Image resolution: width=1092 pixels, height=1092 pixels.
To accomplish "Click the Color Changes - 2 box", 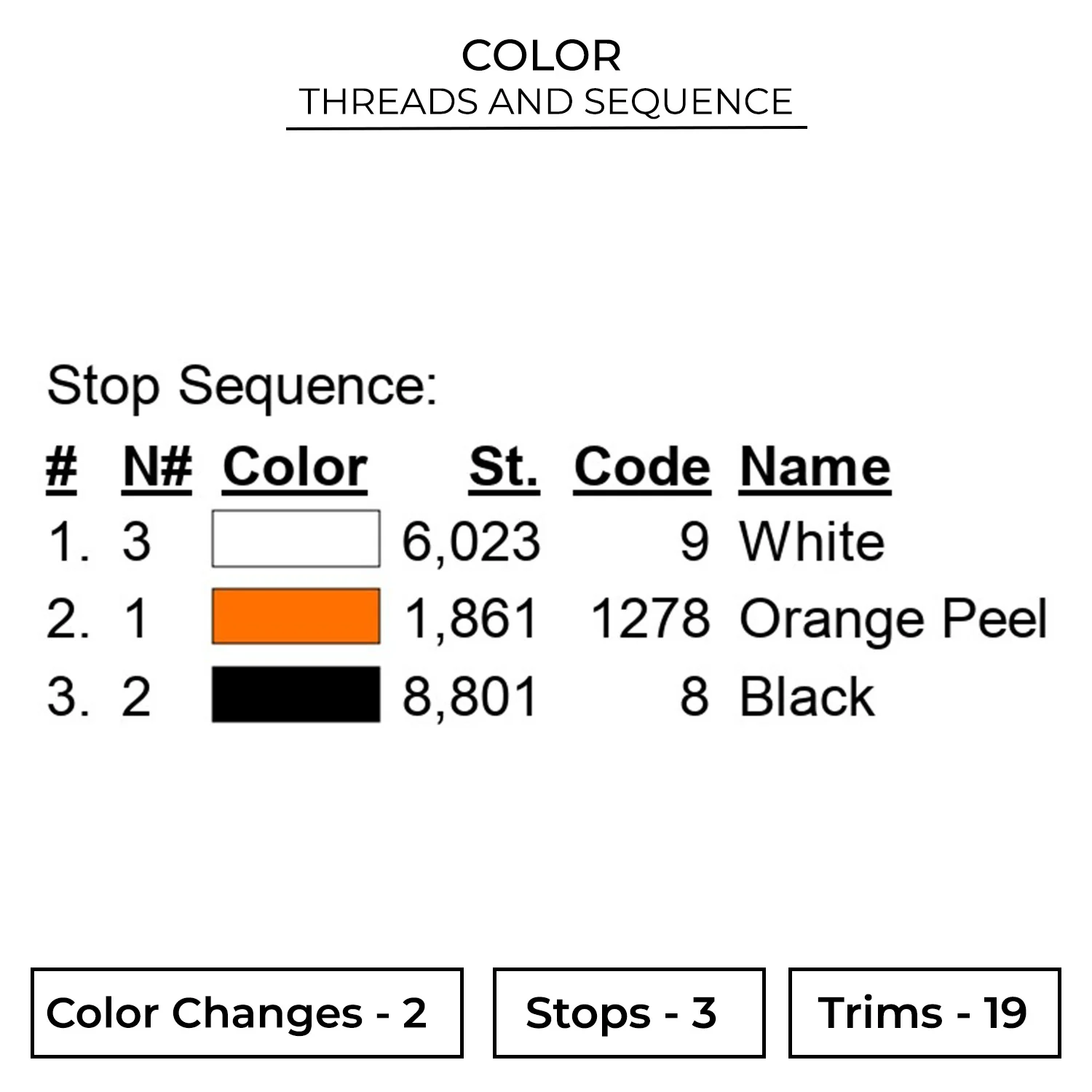I will click(247, 1013).
